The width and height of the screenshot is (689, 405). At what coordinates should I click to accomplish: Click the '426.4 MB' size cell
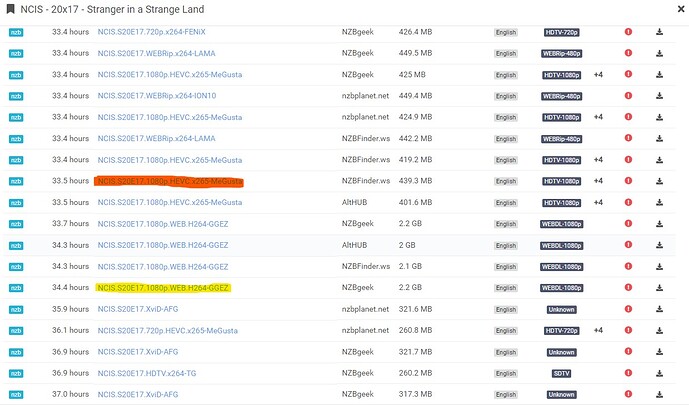(x=415, y=32)
